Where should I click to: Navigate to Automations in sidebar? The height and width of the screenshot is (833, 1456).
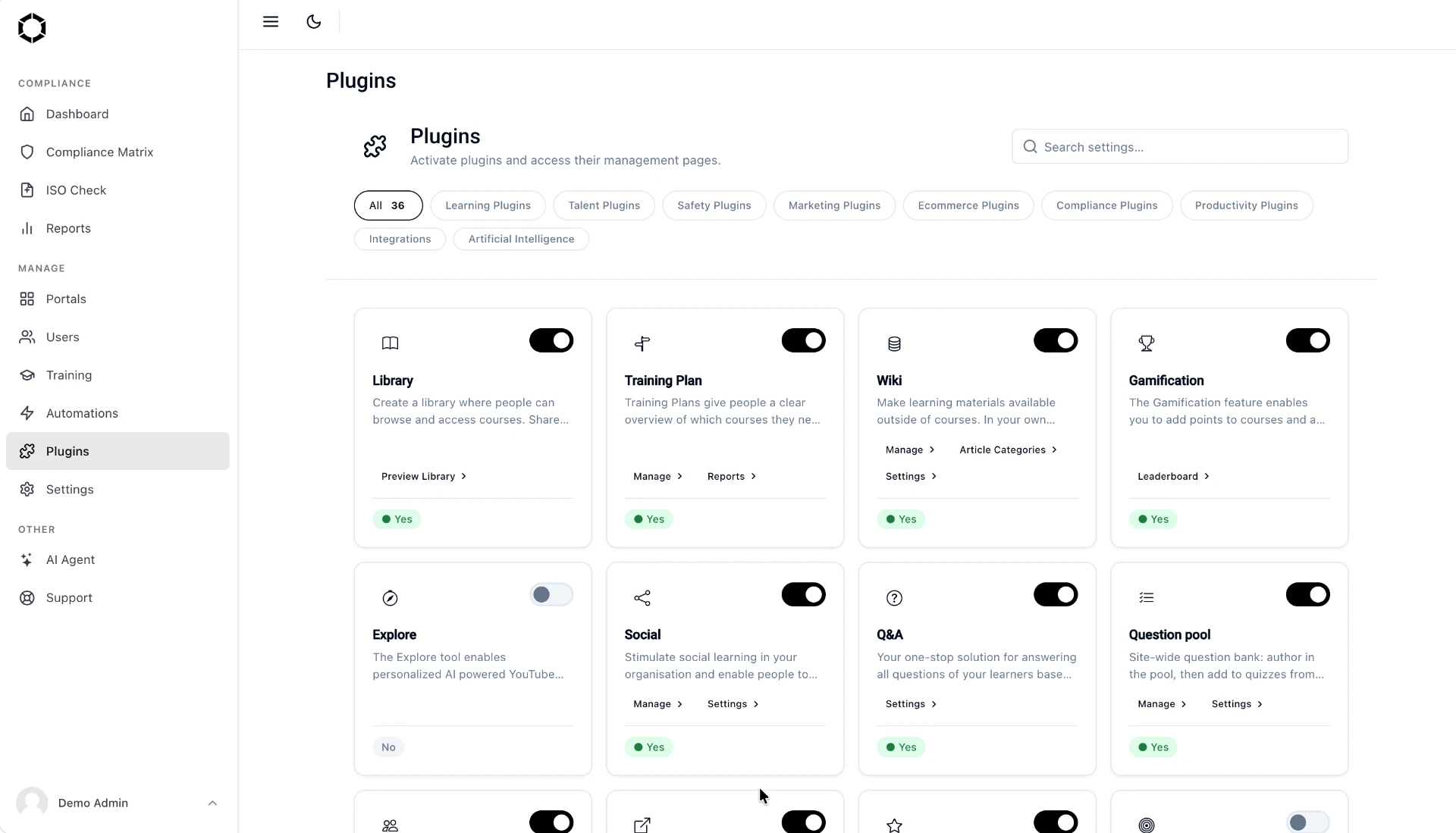coord(118,413)
